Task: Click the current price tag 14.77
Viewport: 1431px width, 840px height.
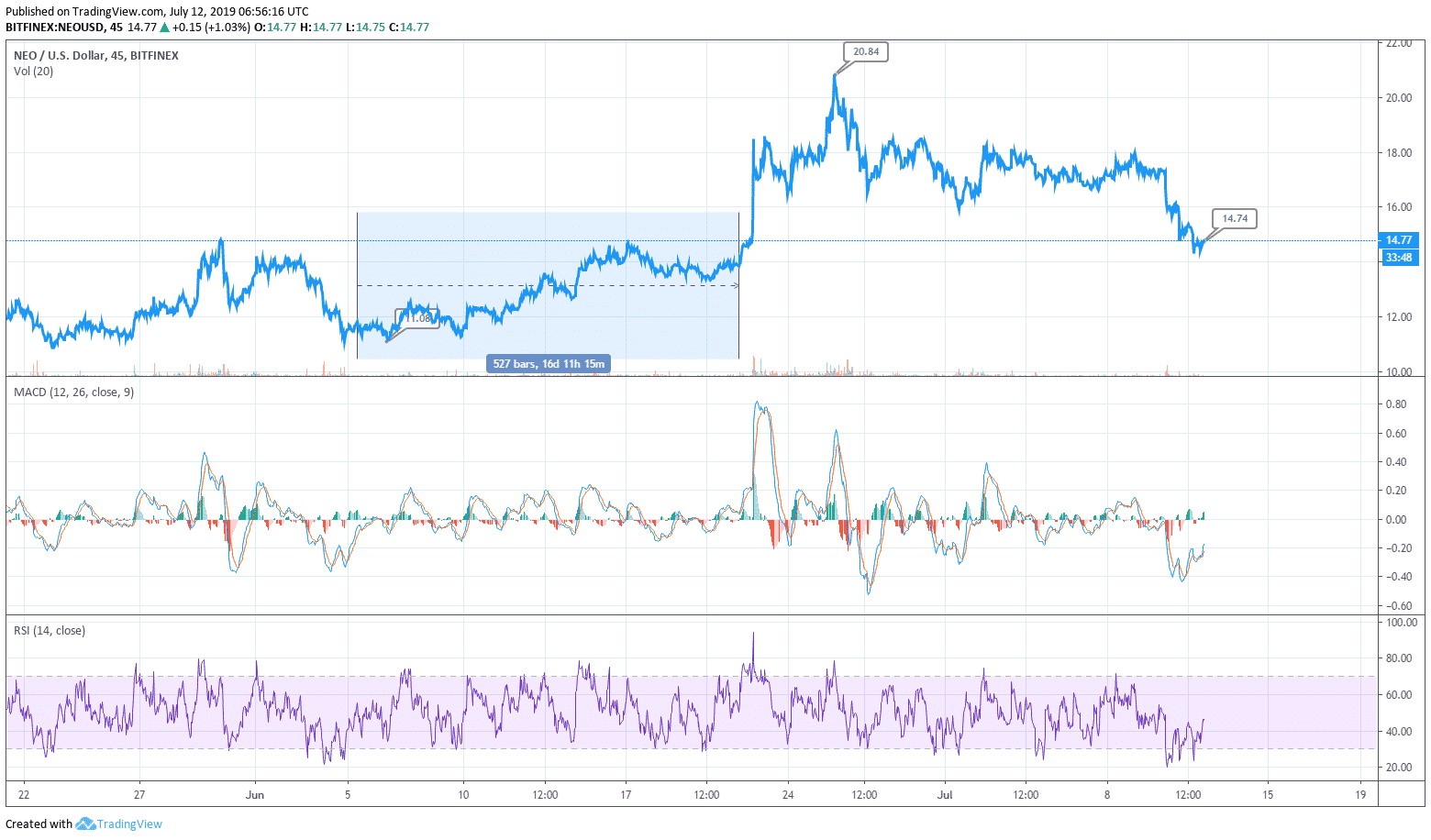Action: point(1399,240)
